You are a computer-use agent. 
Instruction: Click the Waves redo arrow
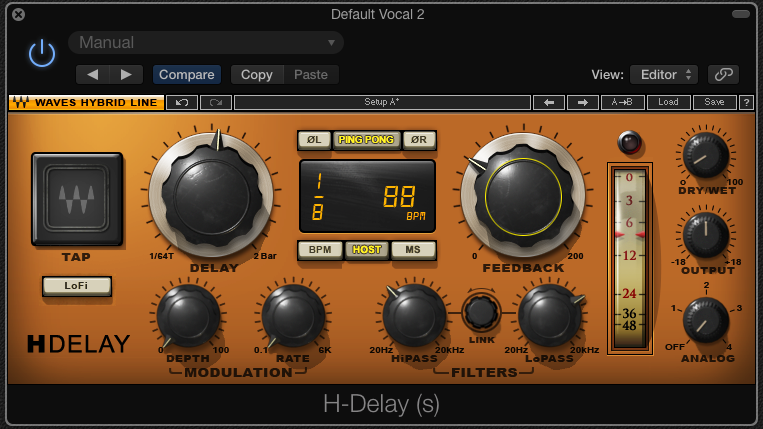click(216, 102)
